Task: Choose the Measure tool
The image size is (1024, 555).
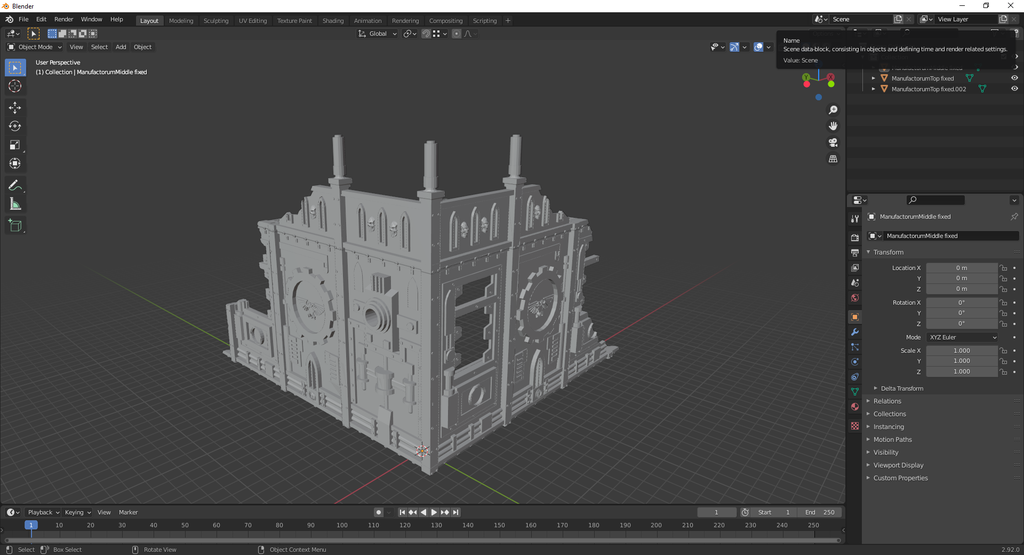Action: pos(15,204)
